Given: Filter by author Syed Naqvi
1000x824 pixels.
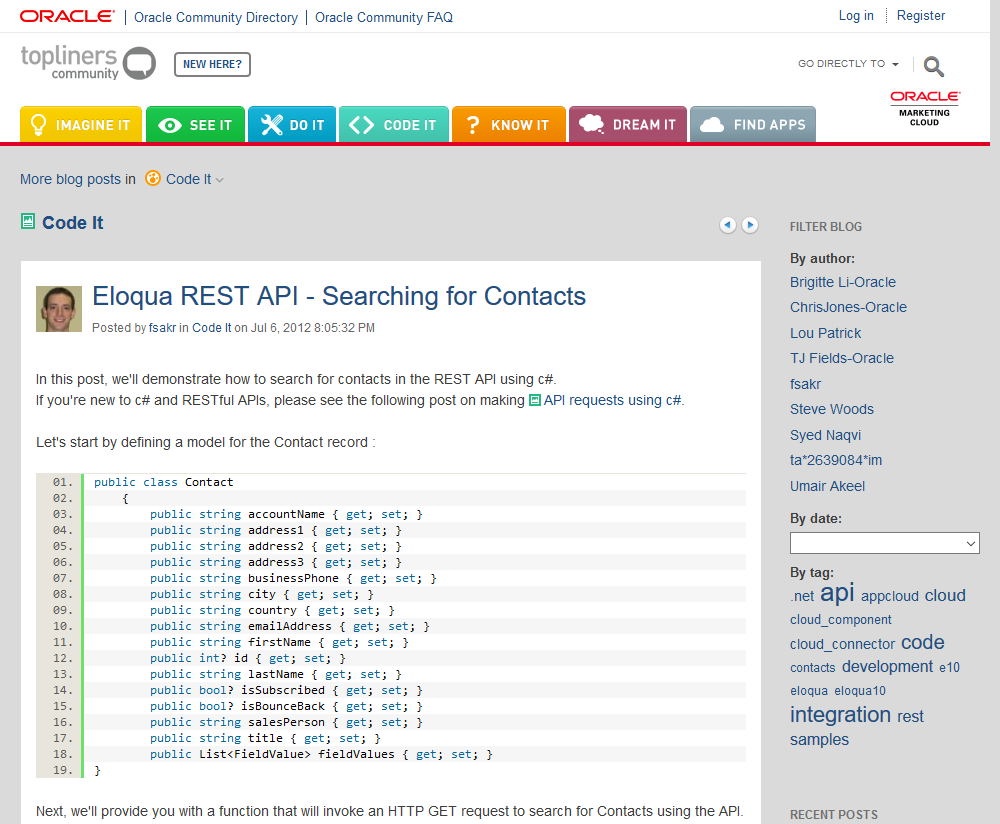Looking at the screenshot, I should click(x=825, y=436).
